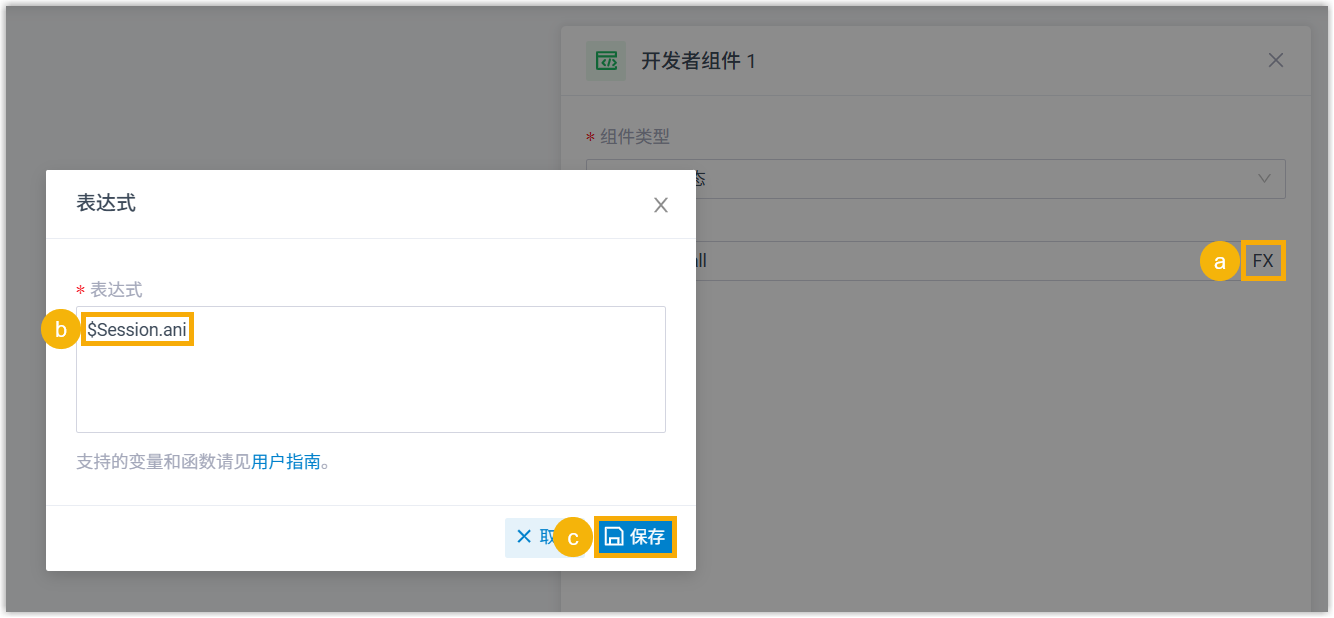Click the green developer component icon
The height and width of the screenshot is (618, 1334).
[x=606, y=61]
